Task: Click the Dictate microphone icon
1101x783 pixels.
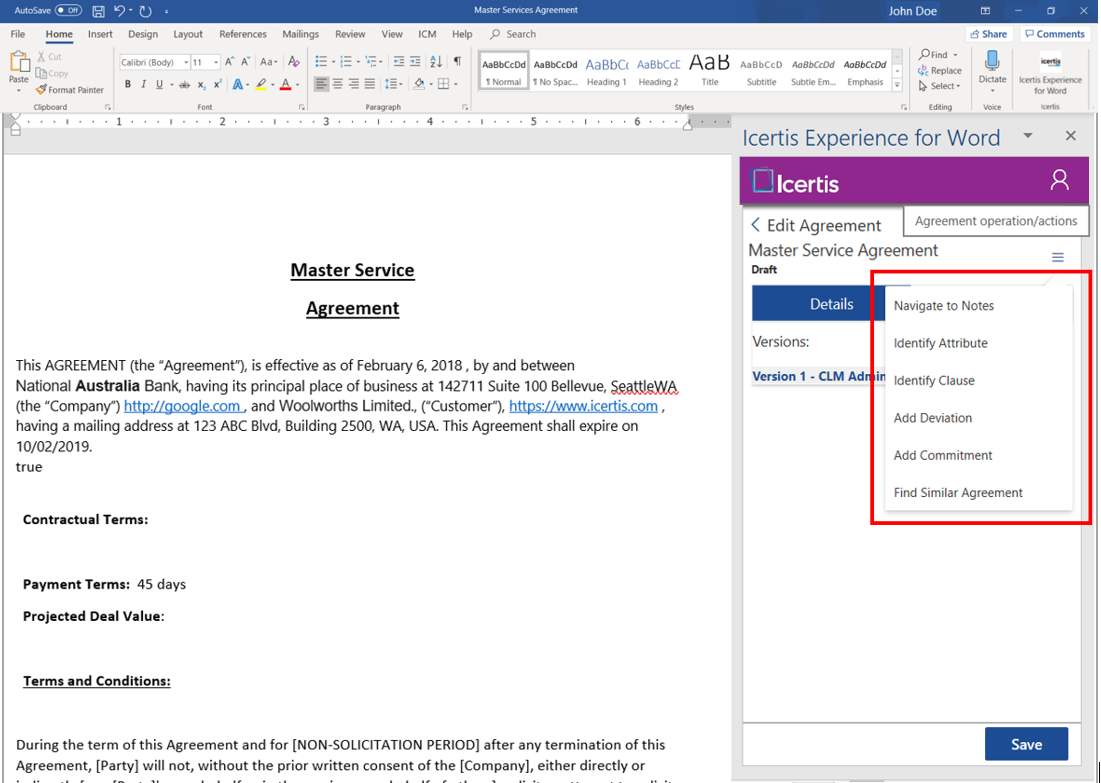Action: pyautogui.click(x=992, y=60)
